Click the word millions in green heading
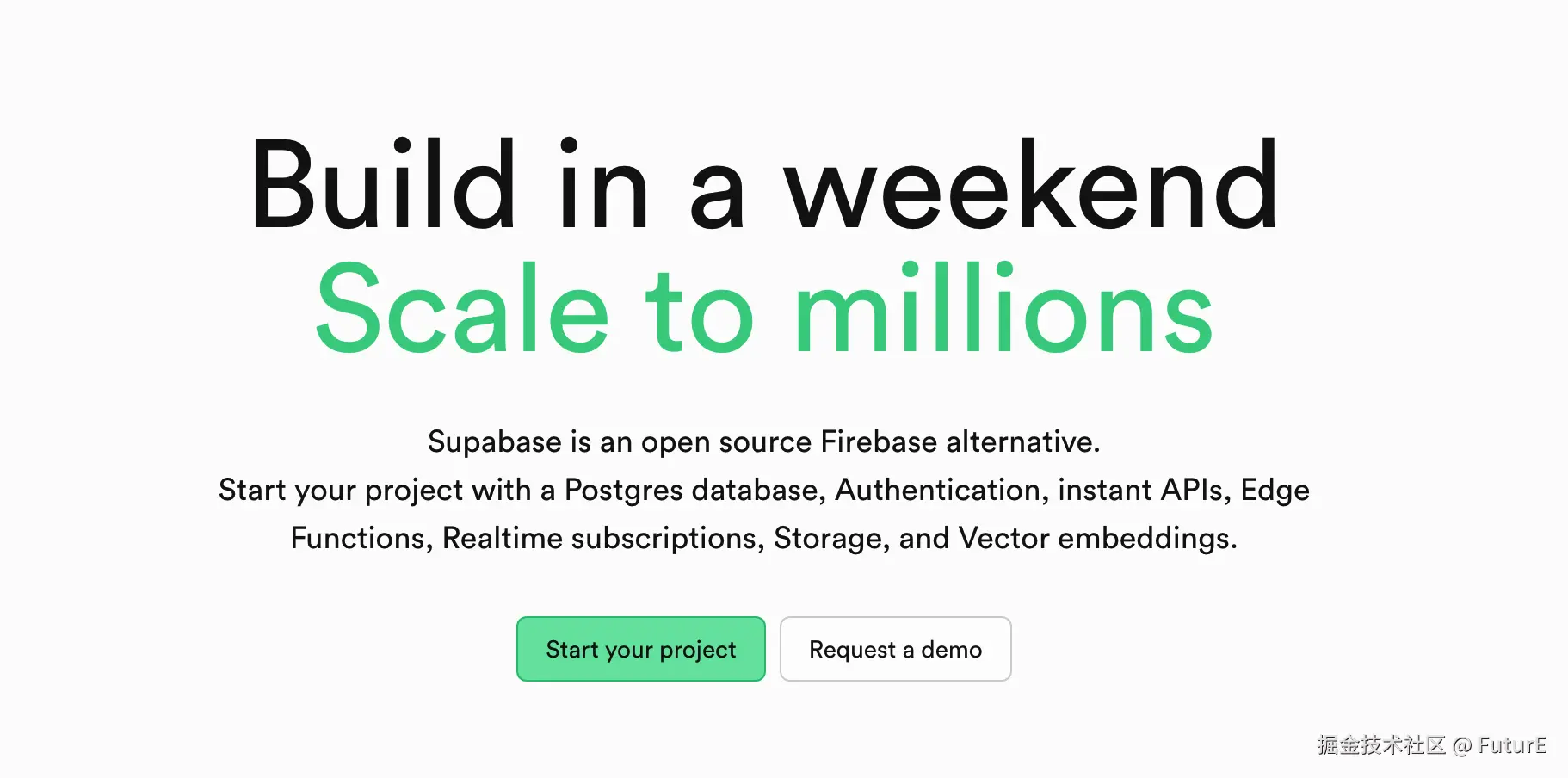This screenshot has height=778, width=1568. tap(1004, 308)
